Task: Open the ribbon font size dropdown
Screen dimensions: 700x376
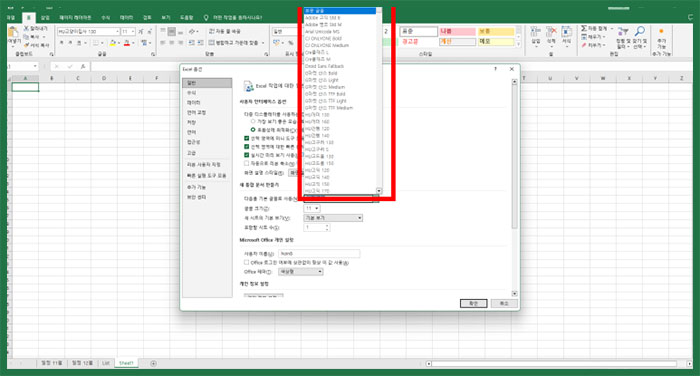Action: [133, 31]
